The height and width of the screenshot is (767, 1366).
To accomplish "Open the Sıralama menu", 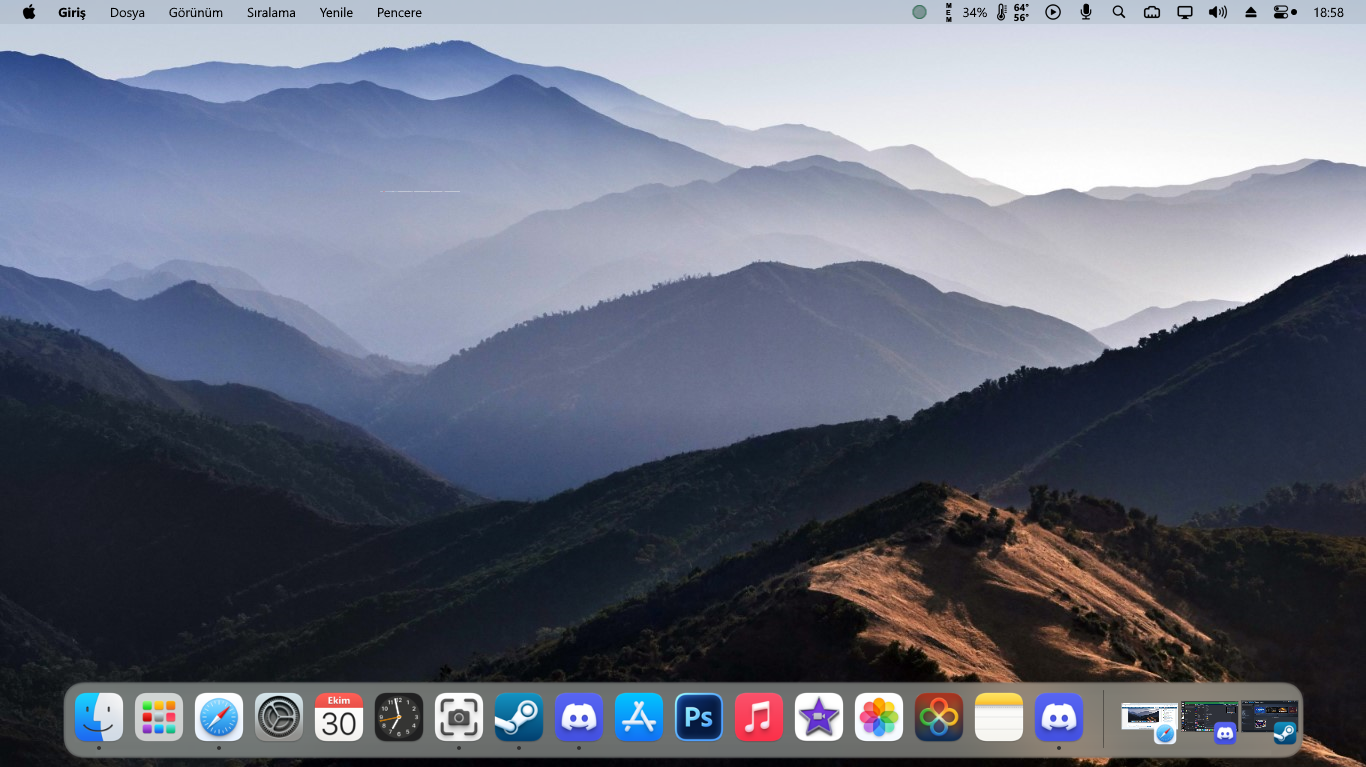I will pos(270,12).
